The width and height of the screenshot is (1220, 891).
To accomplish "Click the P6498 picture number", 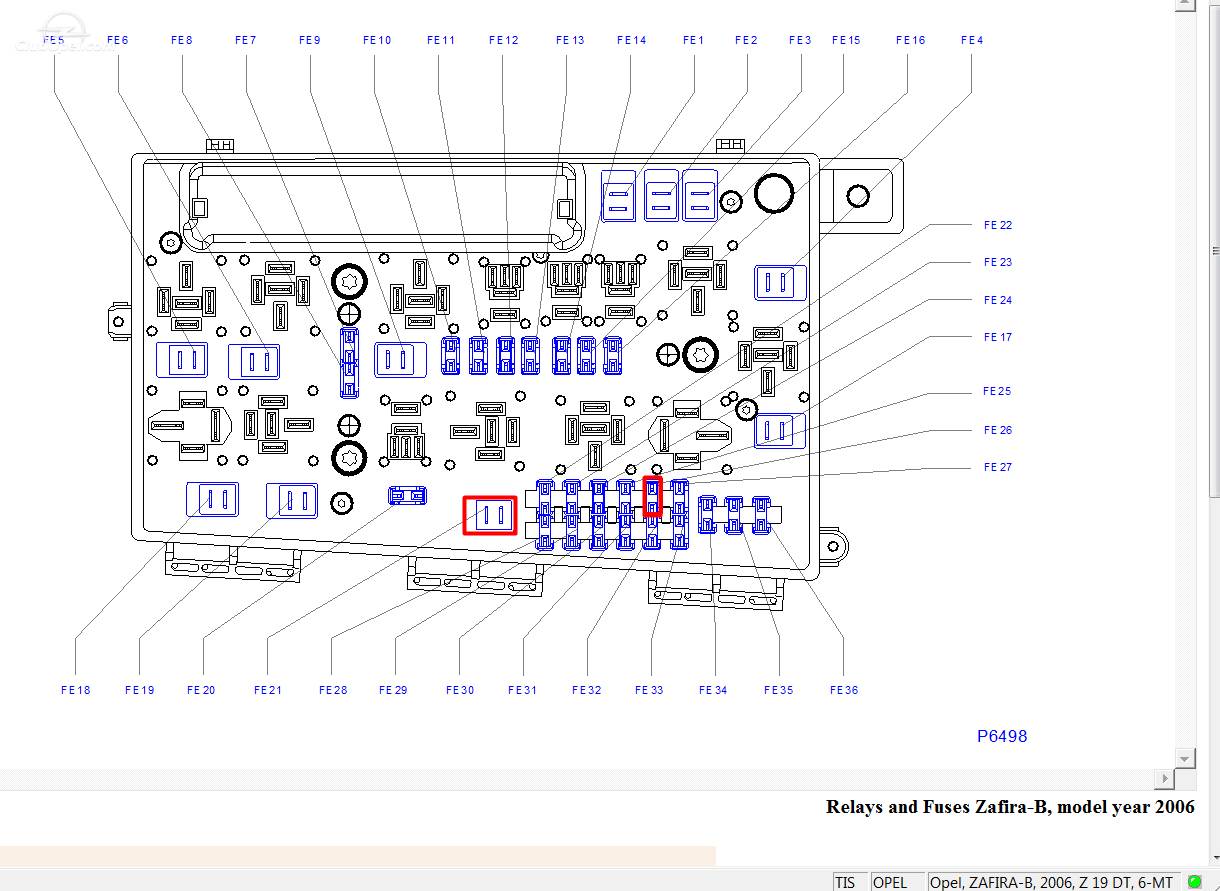I will (x=1002, y=736).
